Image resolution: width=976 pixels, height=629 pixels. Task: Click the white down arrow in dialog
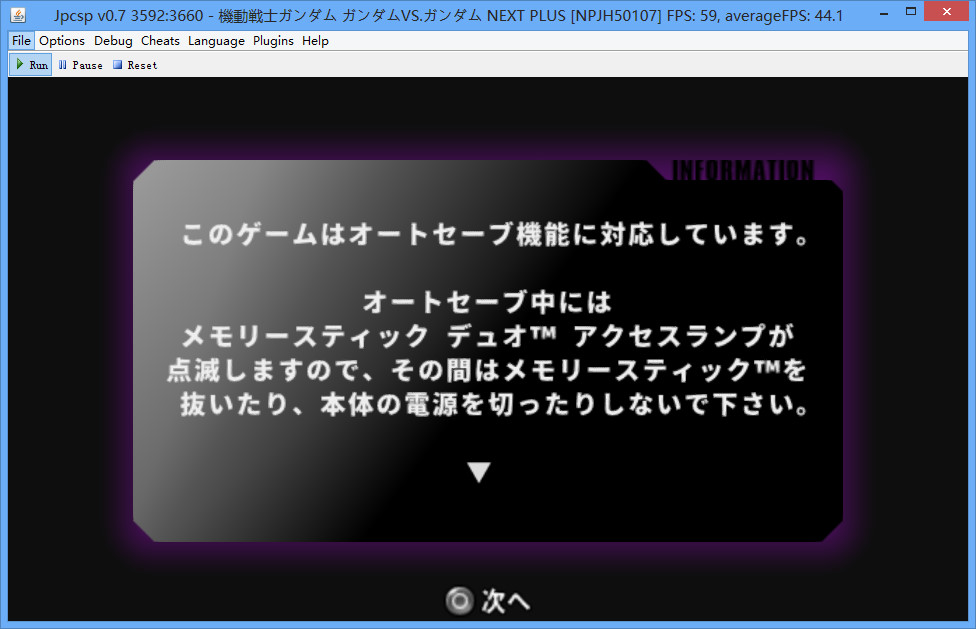pyautogui.click(x=479, y=472)
